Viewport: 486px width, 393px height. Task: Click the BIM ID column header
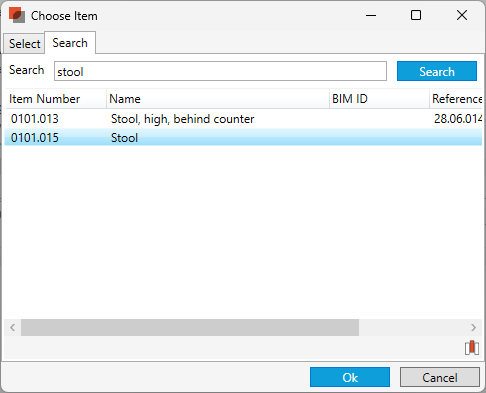tap(379, 99)
